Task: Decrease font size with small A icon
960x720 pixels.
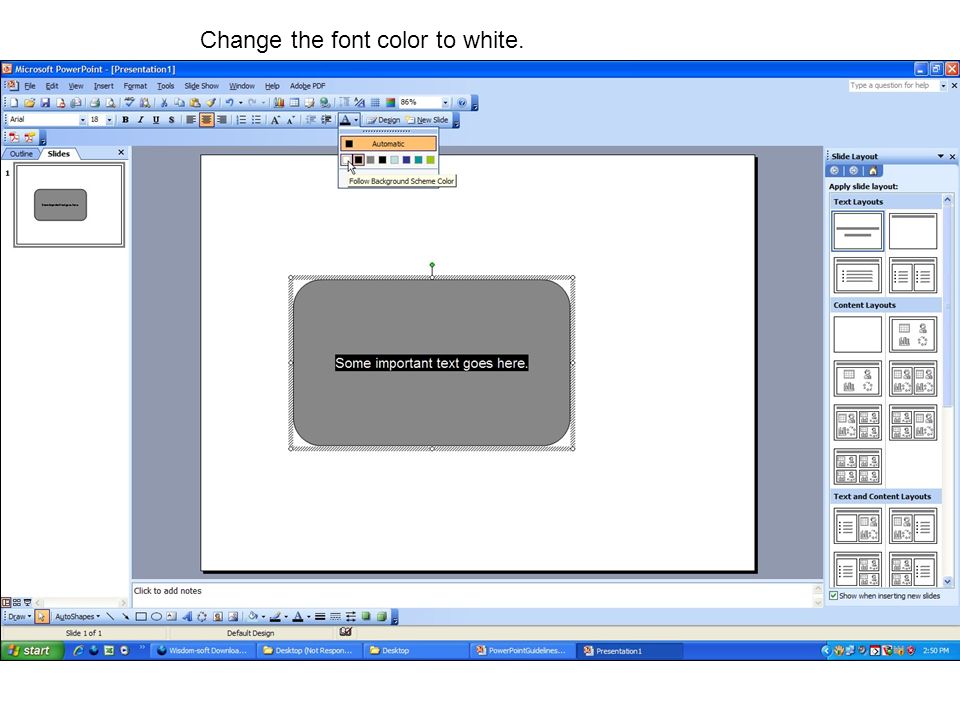Action: point(291,120)
